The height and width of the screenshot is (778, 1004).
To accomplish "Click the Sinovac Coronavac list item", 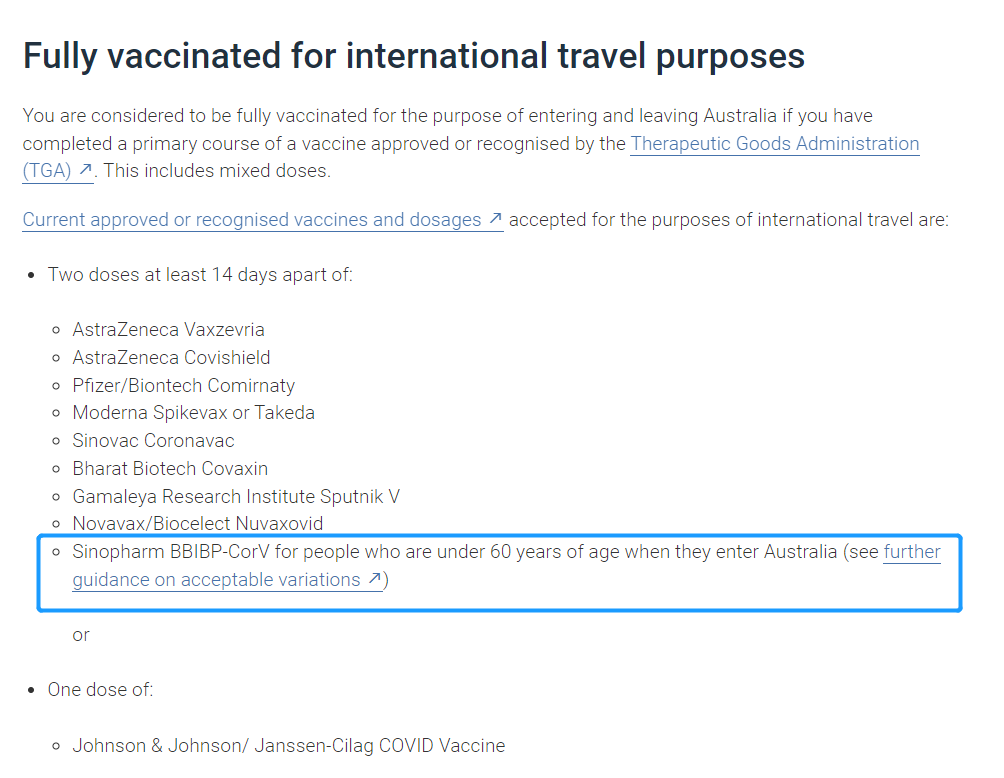I will pyautogui.click(x=154, y=441).
